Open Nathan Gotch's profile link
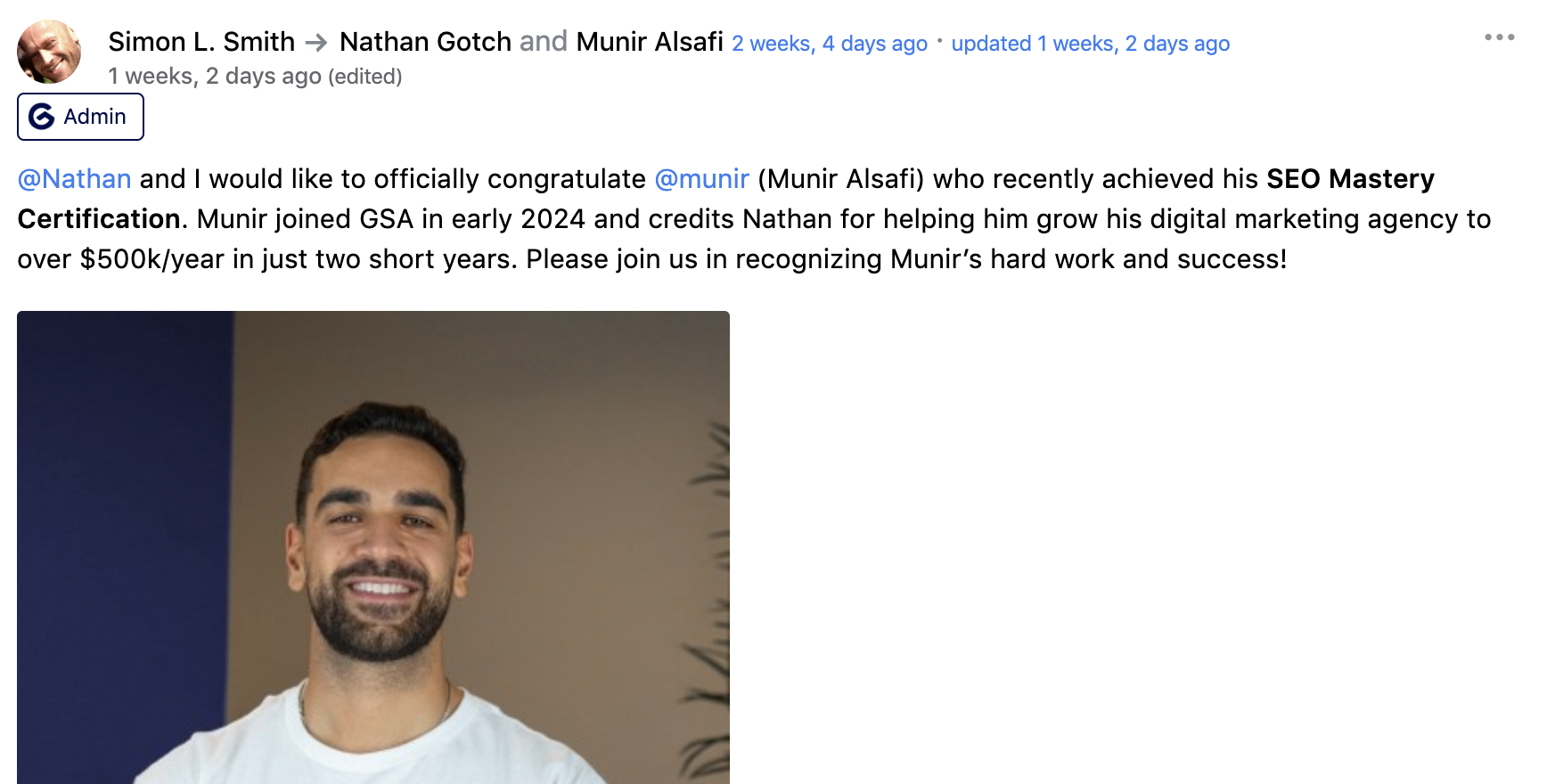The width and height of the screenshot is (1547, 784). point(425,42)
